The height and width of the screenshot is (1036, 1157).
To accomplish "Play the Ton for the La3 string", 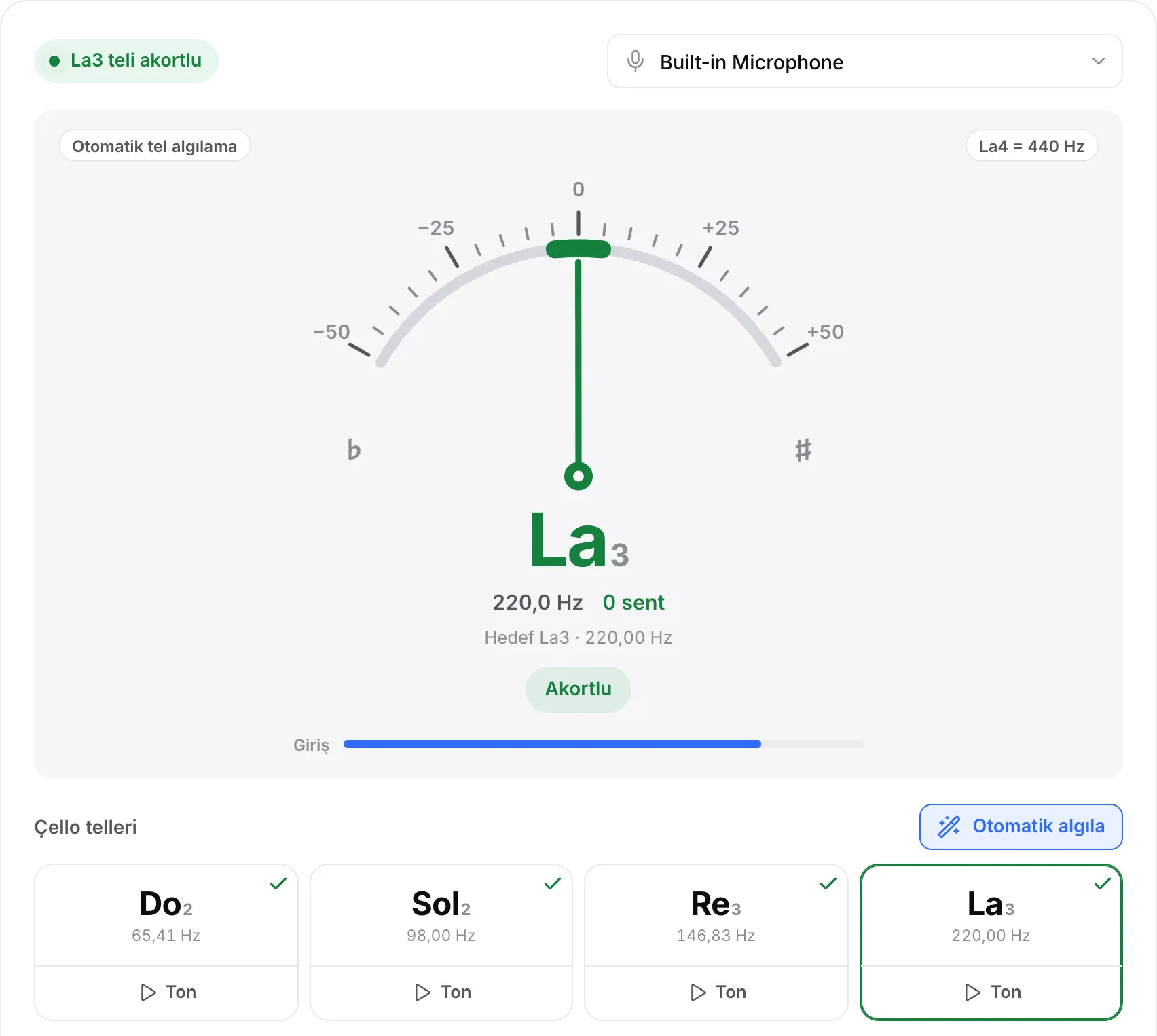I will click(x=991, y=992).
